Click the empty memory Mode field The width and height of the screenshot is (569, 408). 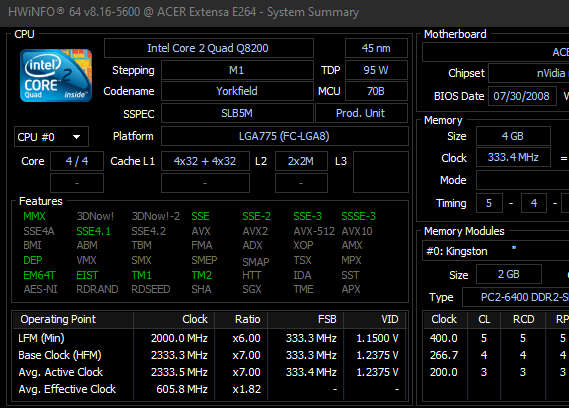pyautogui.click(x=523, y=180)
